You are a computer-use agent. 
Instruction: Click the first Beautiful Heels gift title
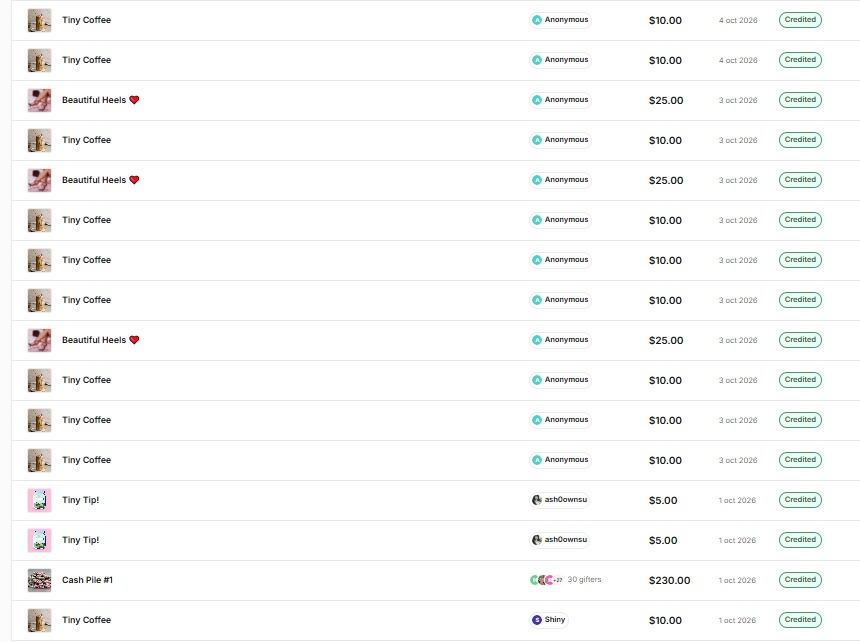pos(100,100)
